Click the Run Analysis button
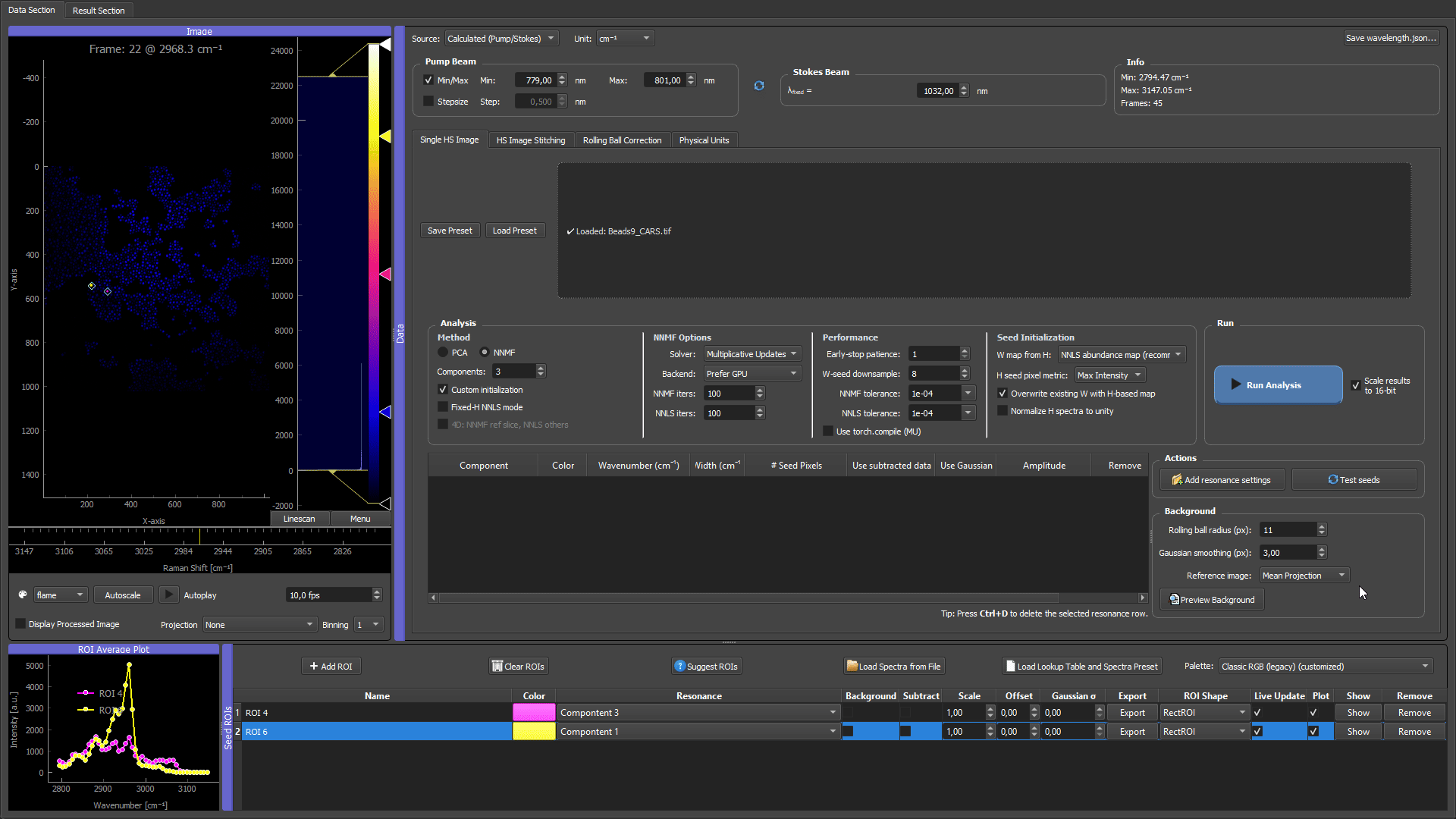This screenshot has width=1456, height=819. click(1278, 385)
